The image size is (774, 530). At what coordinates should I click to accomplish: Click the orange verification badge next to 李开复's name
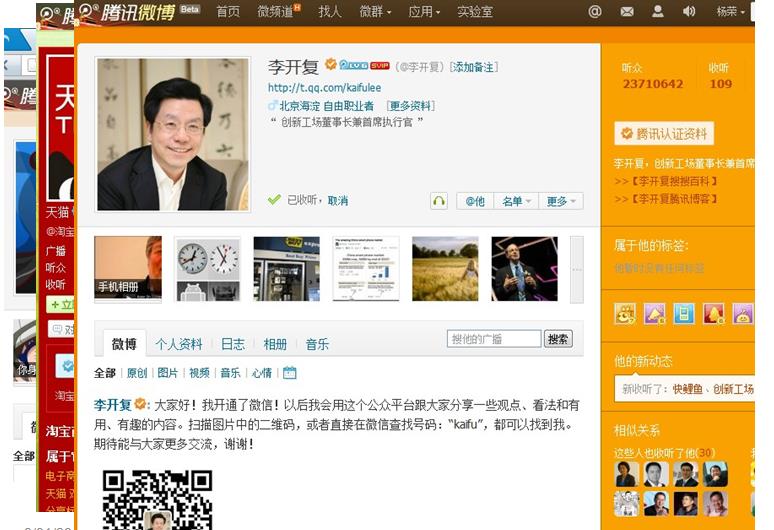[x=330, y=64]
